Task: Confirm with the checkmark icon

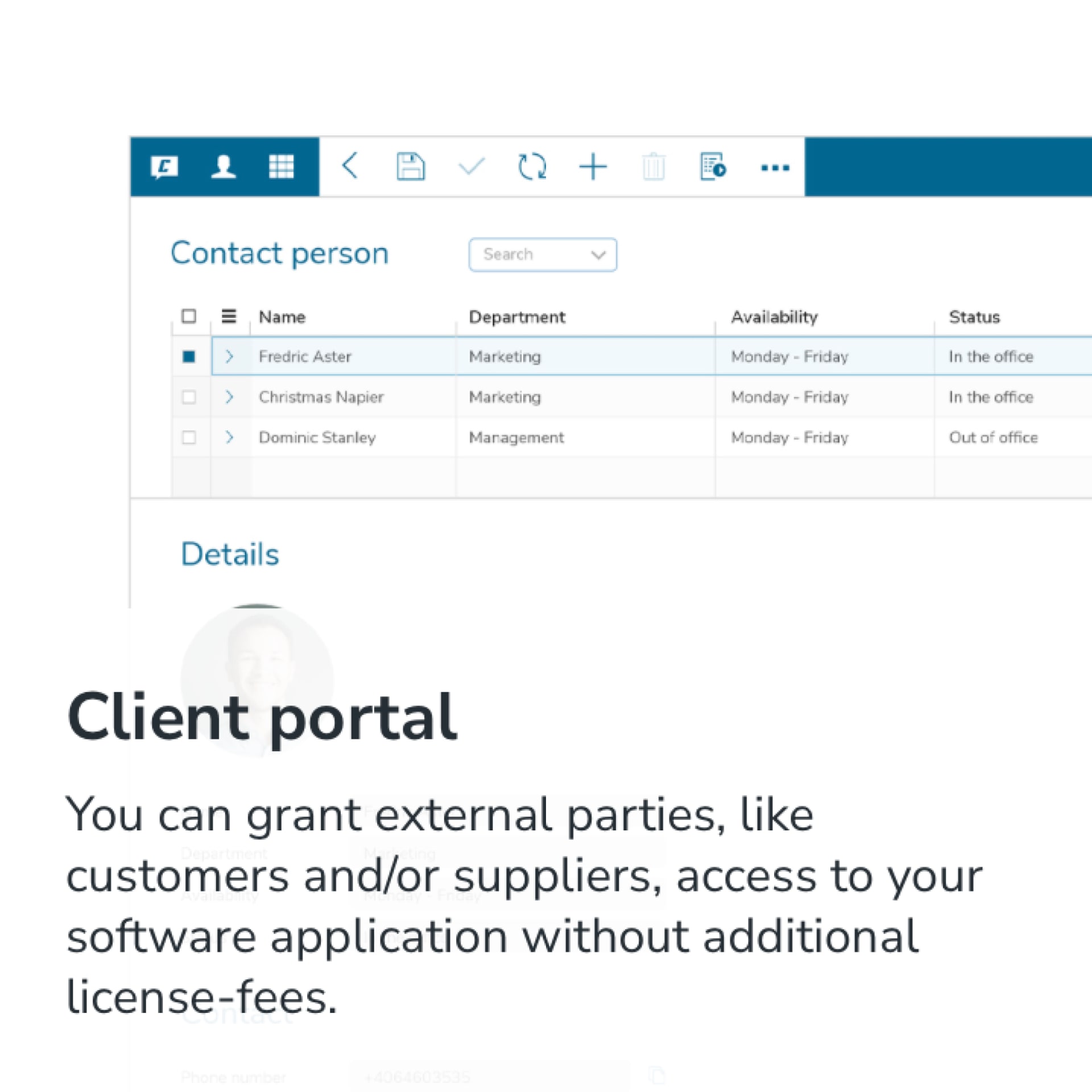Action: [471, 167]
